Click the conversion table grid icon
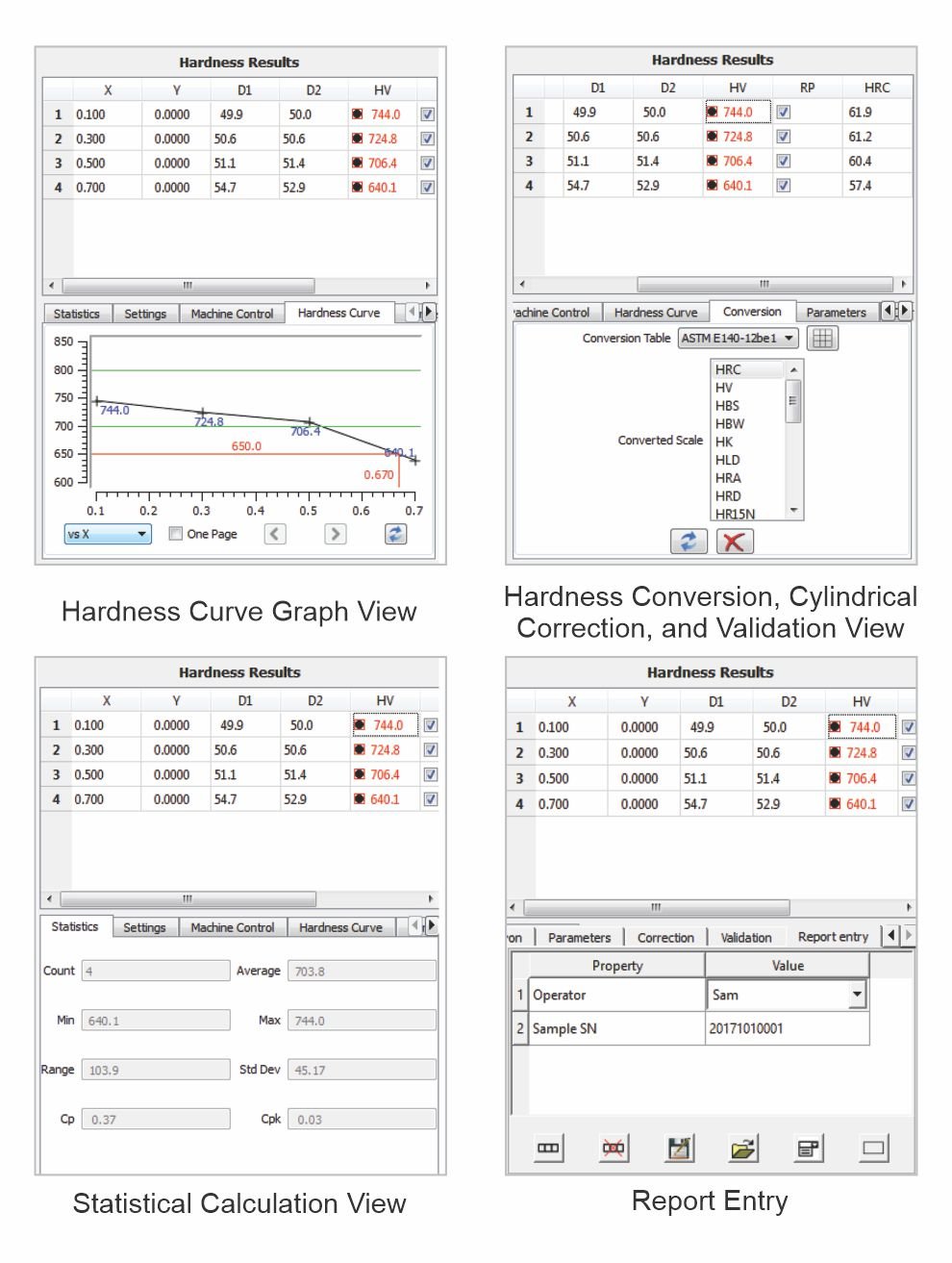 pos(822,338)
